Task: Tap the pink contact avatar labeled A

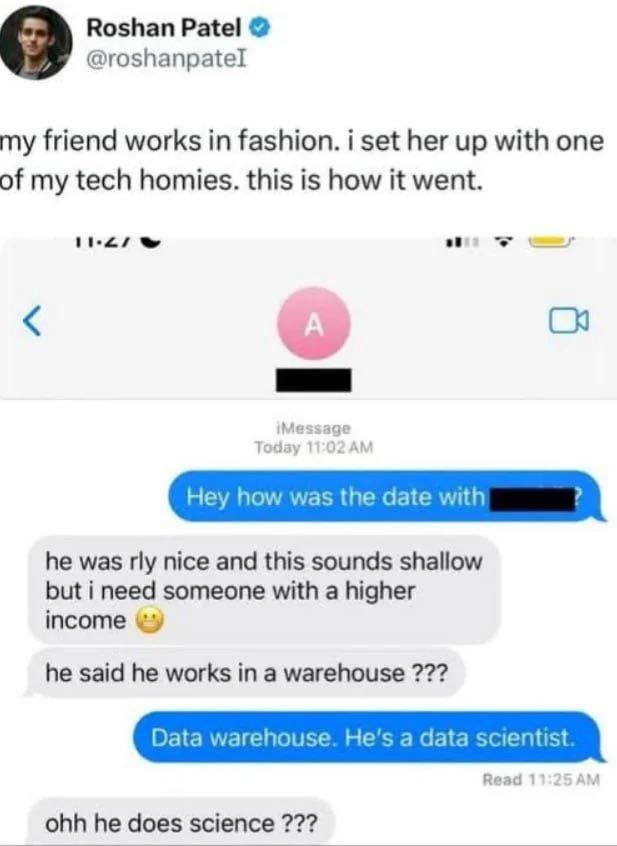Action: point(314,324)
